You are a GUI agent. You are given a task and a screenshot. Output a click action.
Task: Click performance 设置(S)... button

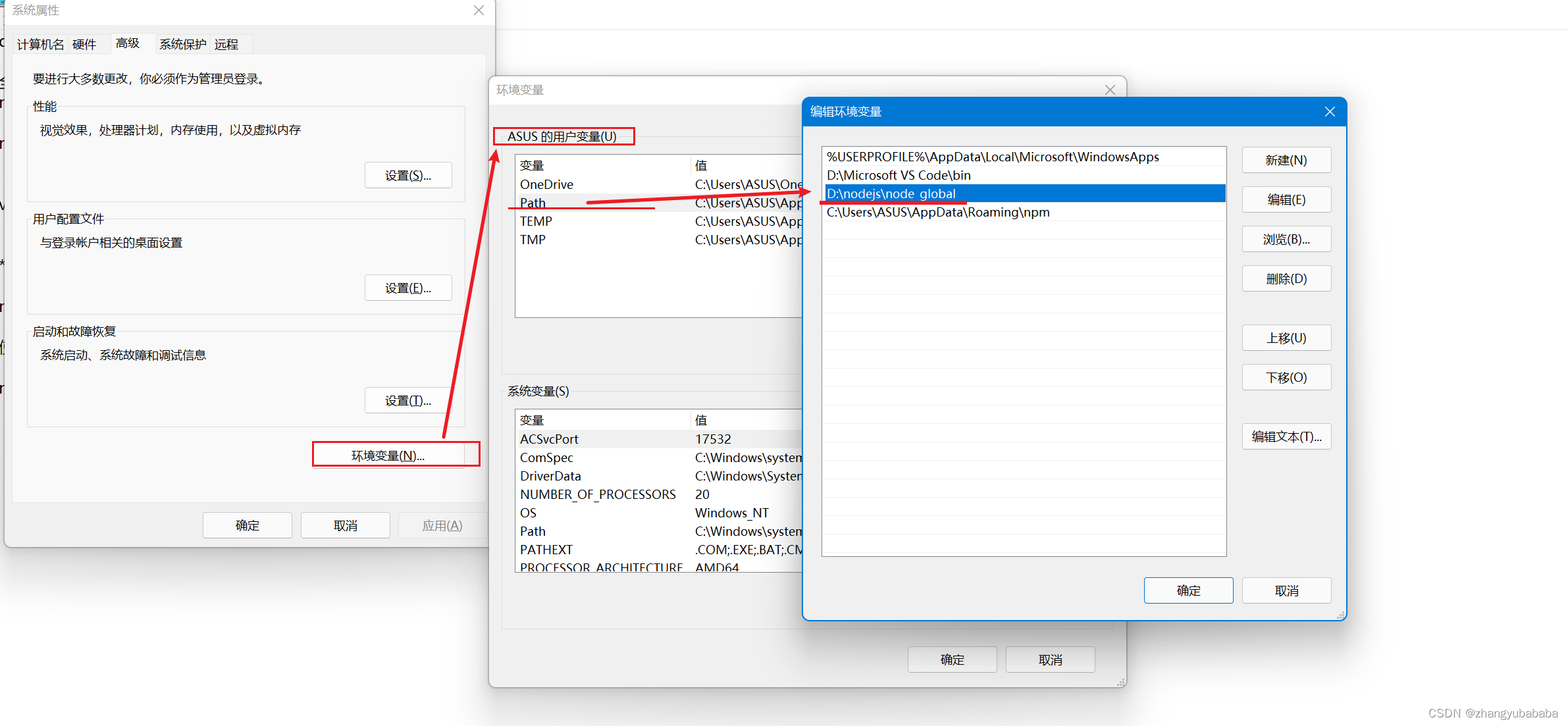coord(408,176)
